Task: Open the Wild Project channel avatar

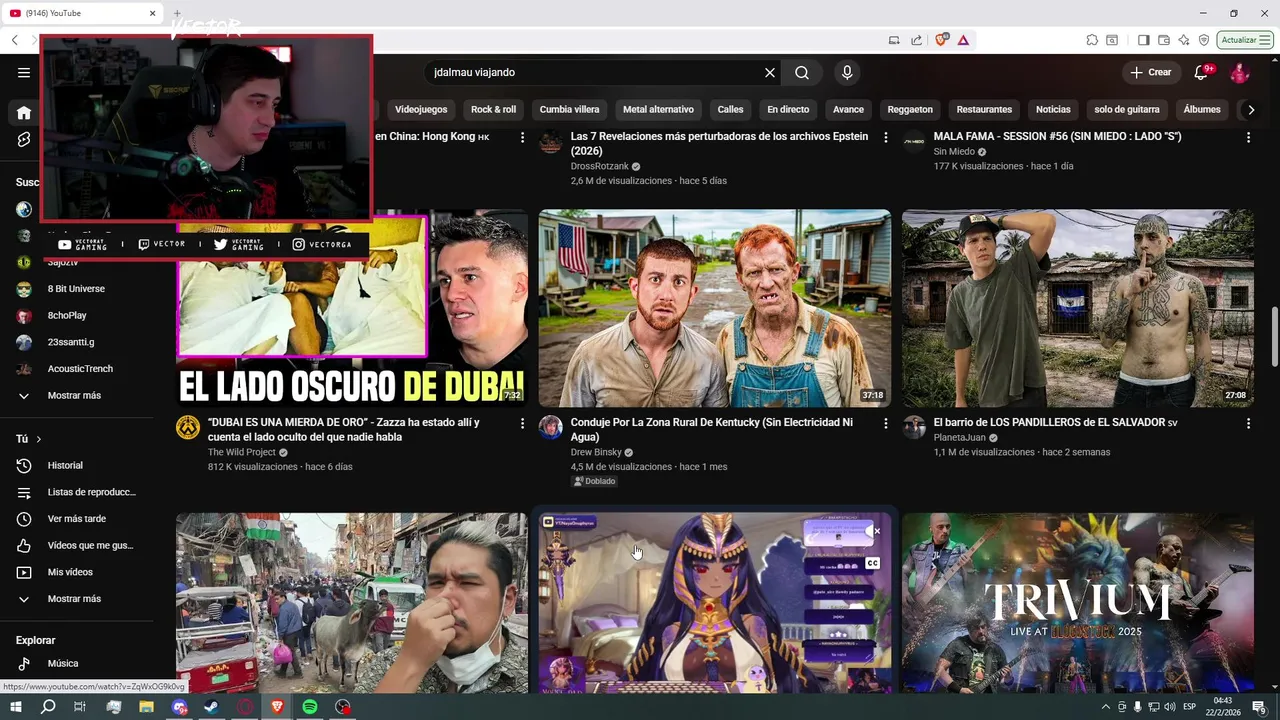Action: click(188, 427)
